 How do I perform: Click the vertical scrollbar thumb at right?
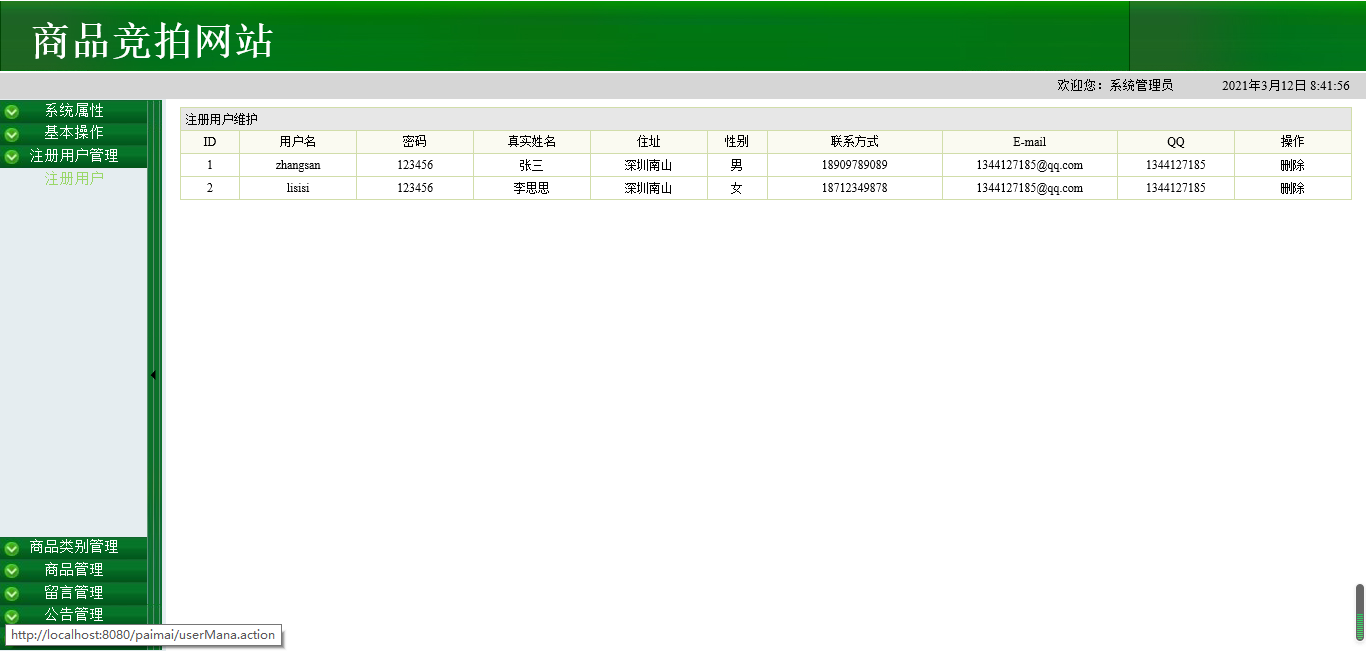(1360, 612)
